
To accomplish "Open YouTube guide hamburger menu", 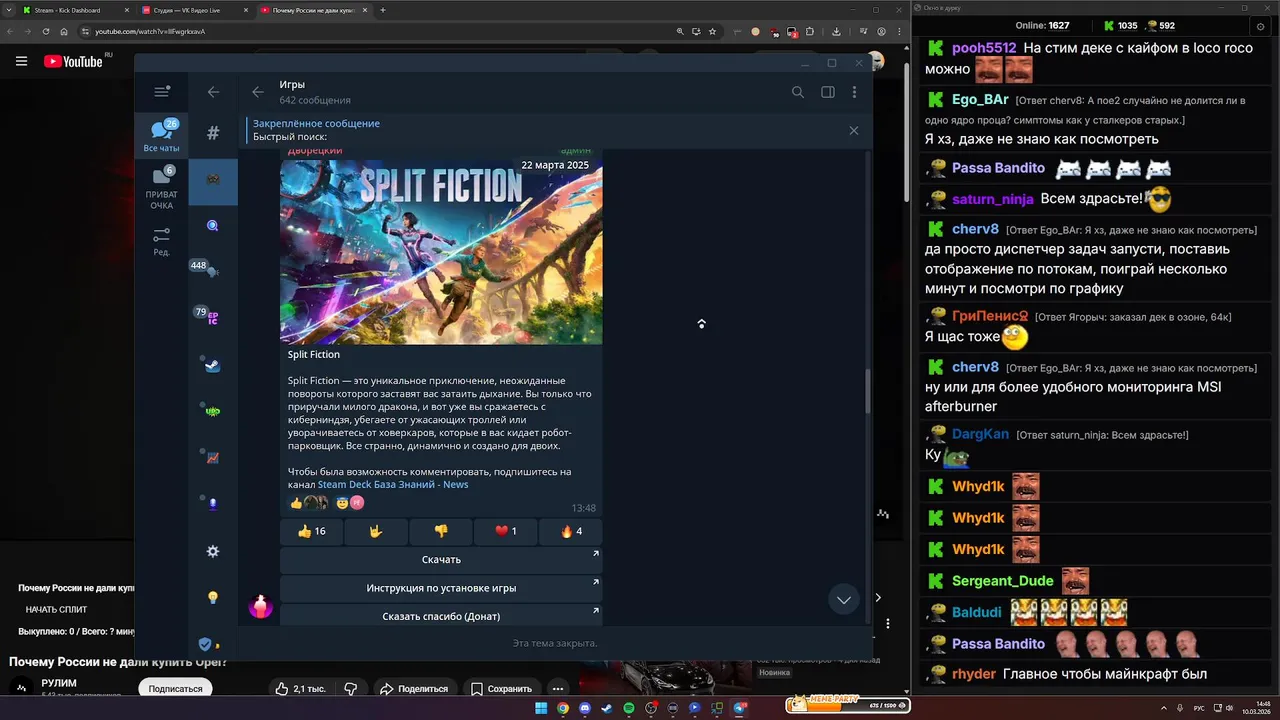I will point(21,61).
